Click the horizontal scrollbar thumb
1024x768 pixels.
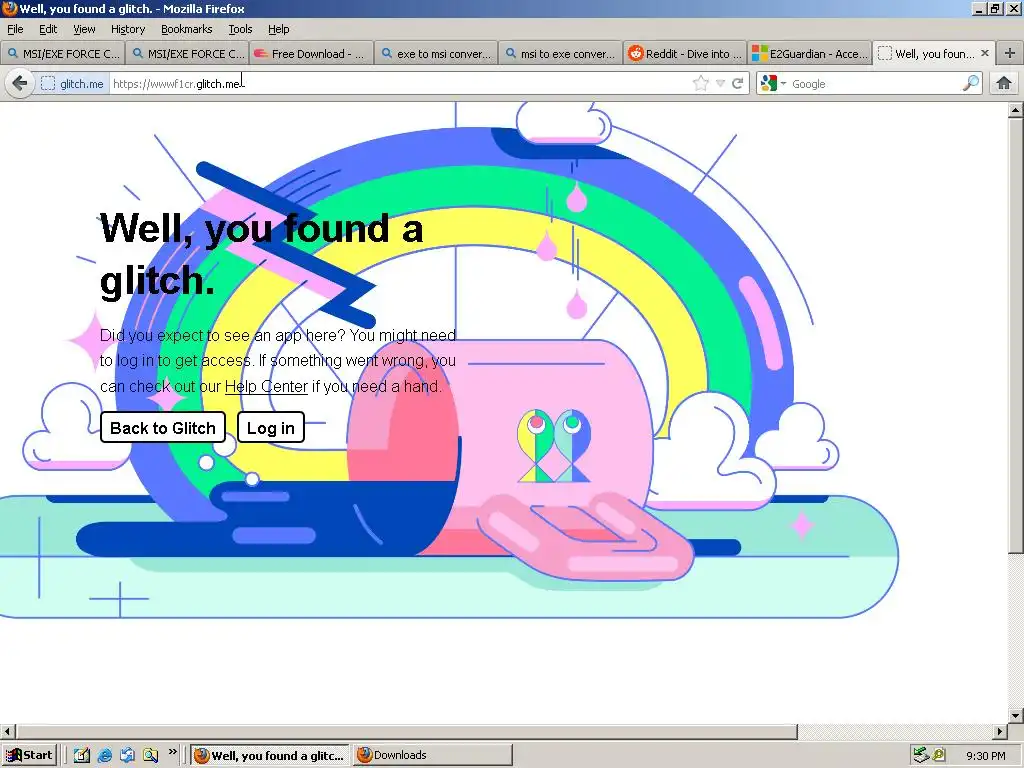(x=406, y=731)
